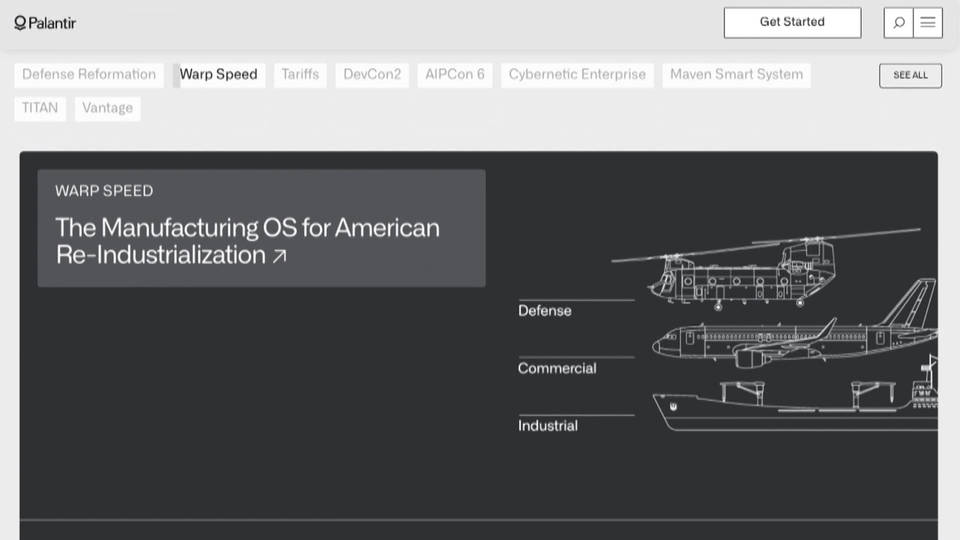Click the helicopter illustration
The width and height of the screenshot is (960, 540).
pyautogui.click(x=765, y=269)
